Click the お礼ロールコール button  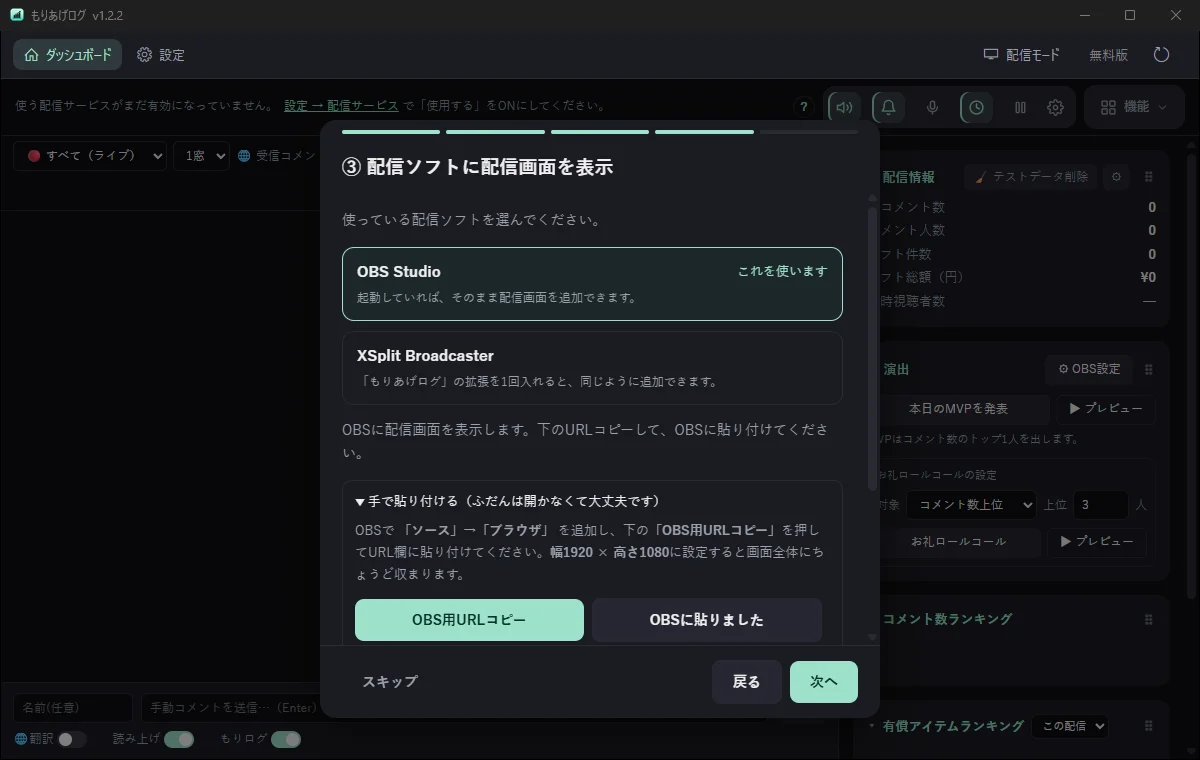tap(958, 542)
